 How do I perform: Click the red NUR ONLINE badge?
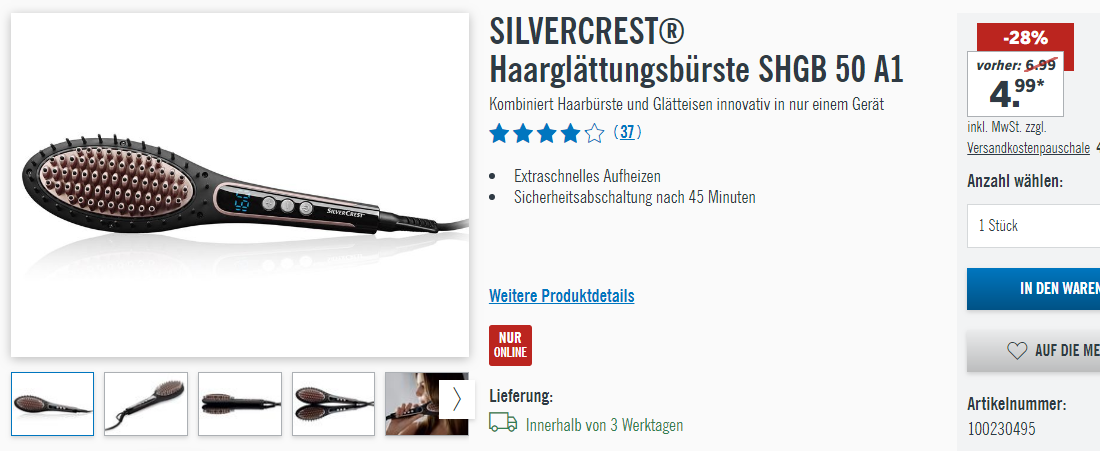pyautogui.click(x=510, y=345)
